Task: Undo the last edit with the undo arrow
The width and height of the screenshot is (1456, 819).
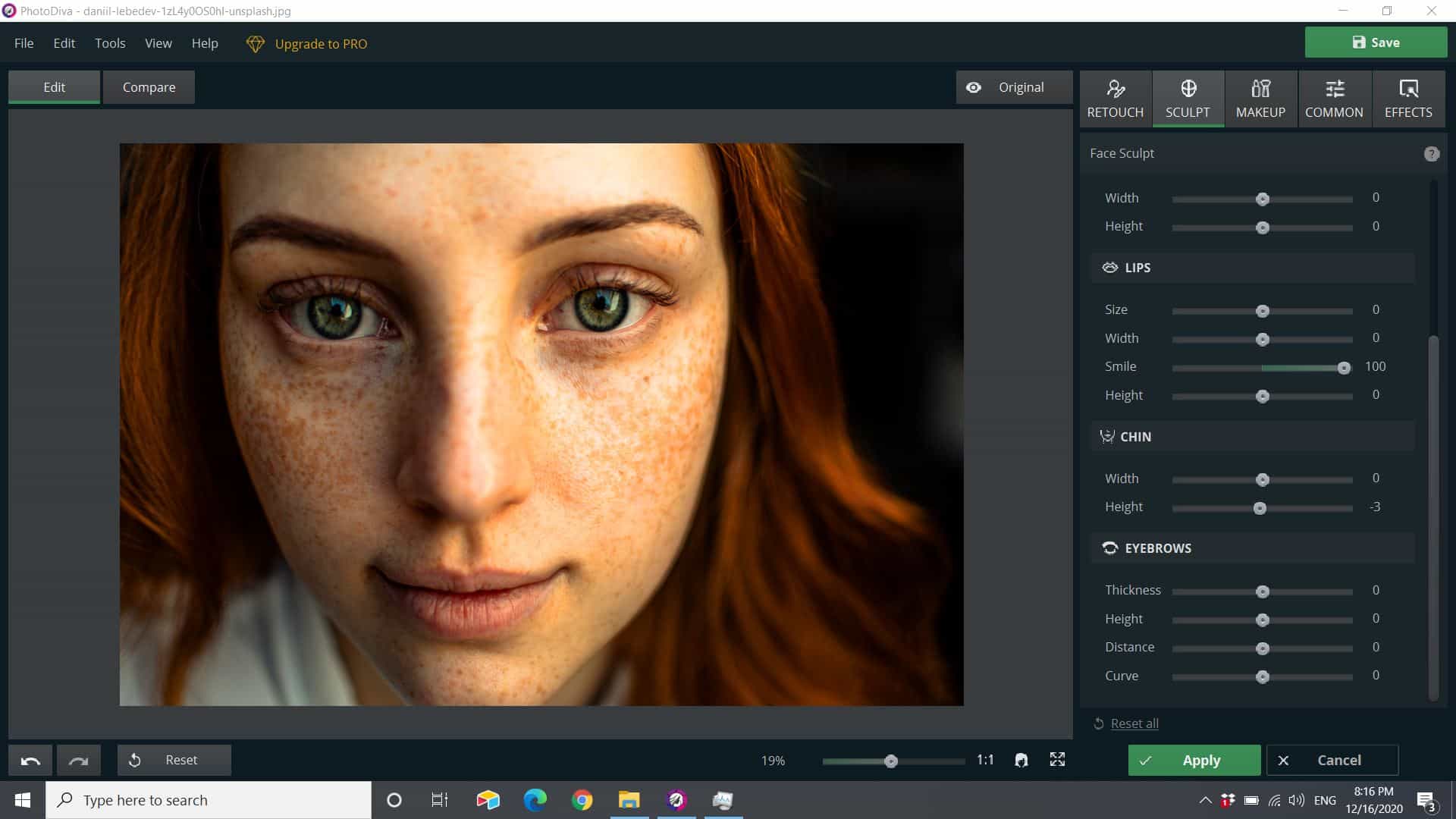Action: coord(30,759)
